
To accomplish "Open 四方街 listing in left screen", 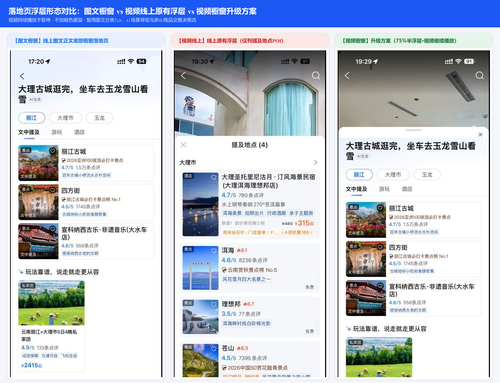I will tap(86, 202).
